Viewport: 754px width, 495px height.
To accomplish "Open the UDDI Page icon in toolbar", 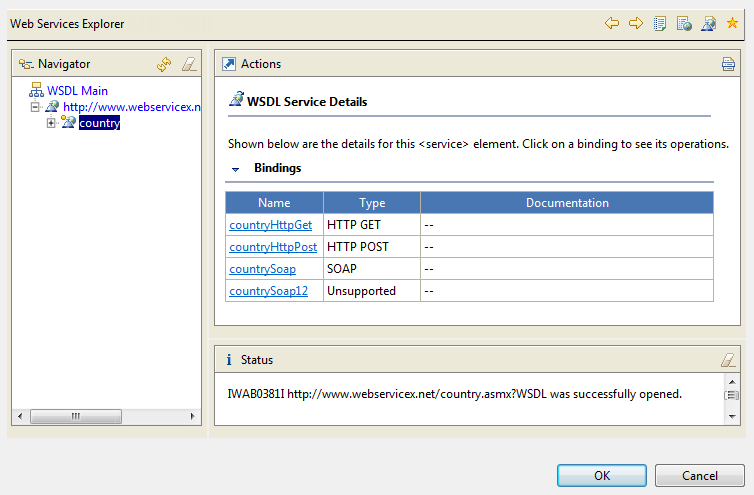I will (660, 23).
